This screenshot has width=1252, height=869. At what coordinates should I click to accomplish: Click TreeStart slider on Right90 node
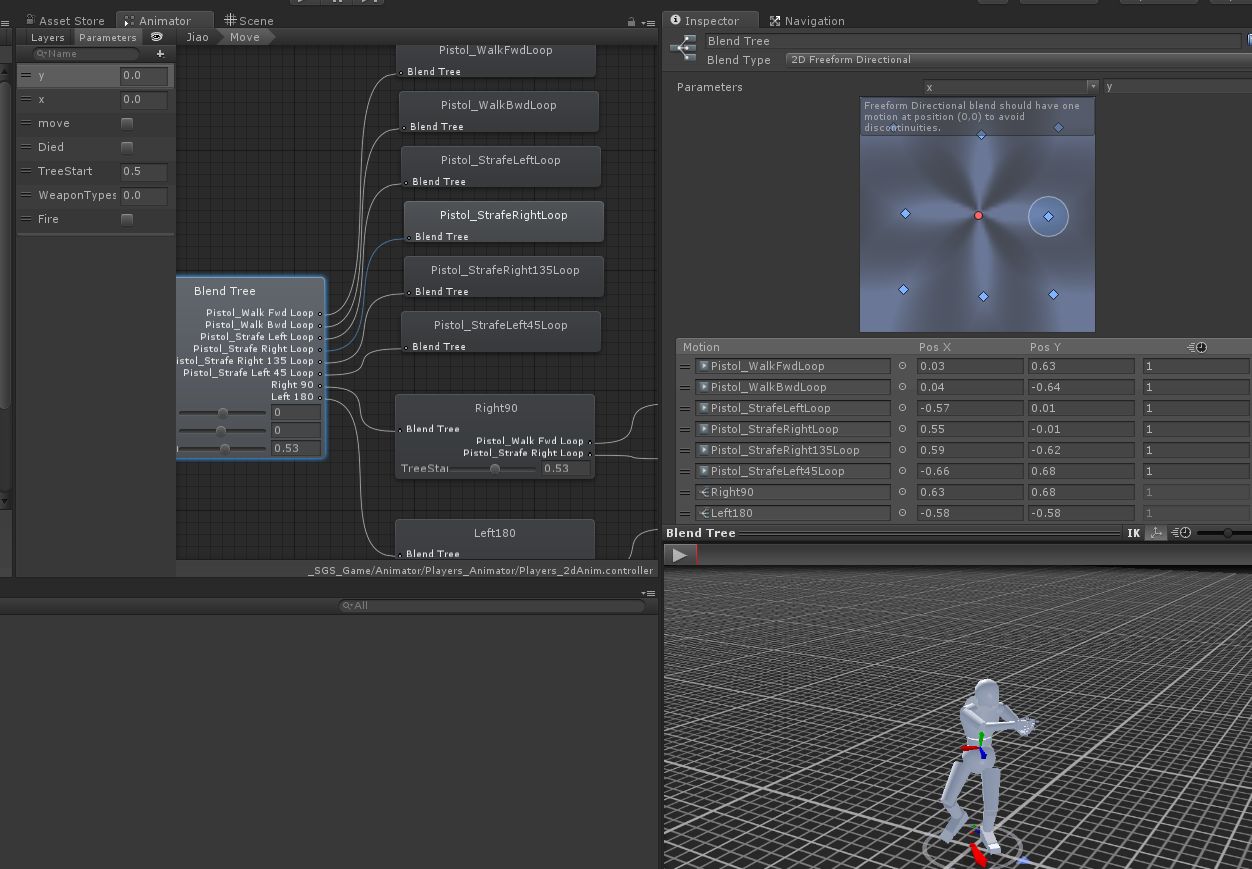point(494,469)
